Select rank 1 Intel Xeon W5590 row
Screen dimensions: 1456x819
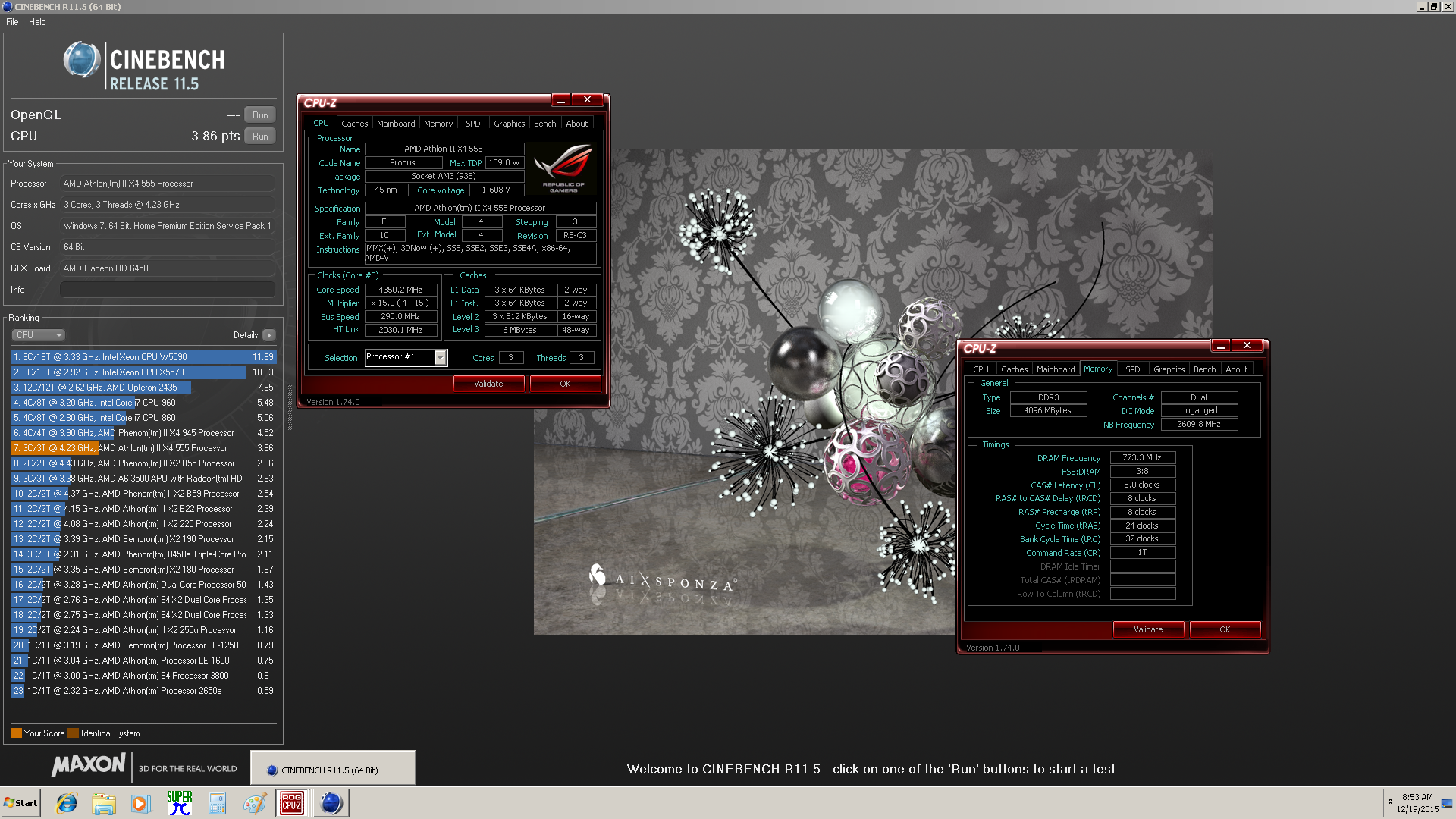[x=143, y=357]
